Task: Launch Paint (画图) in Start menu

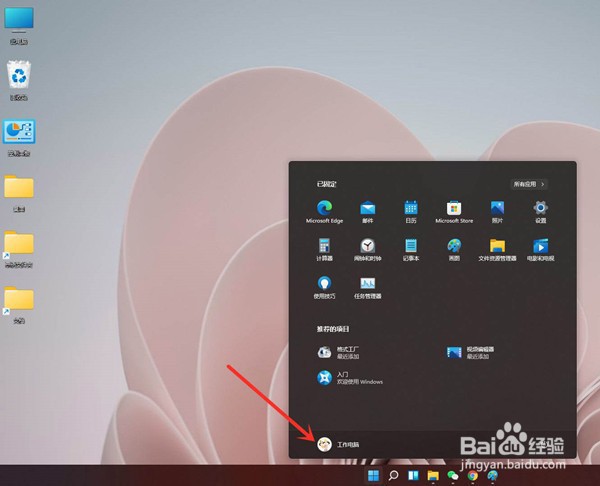Action: 454,250
